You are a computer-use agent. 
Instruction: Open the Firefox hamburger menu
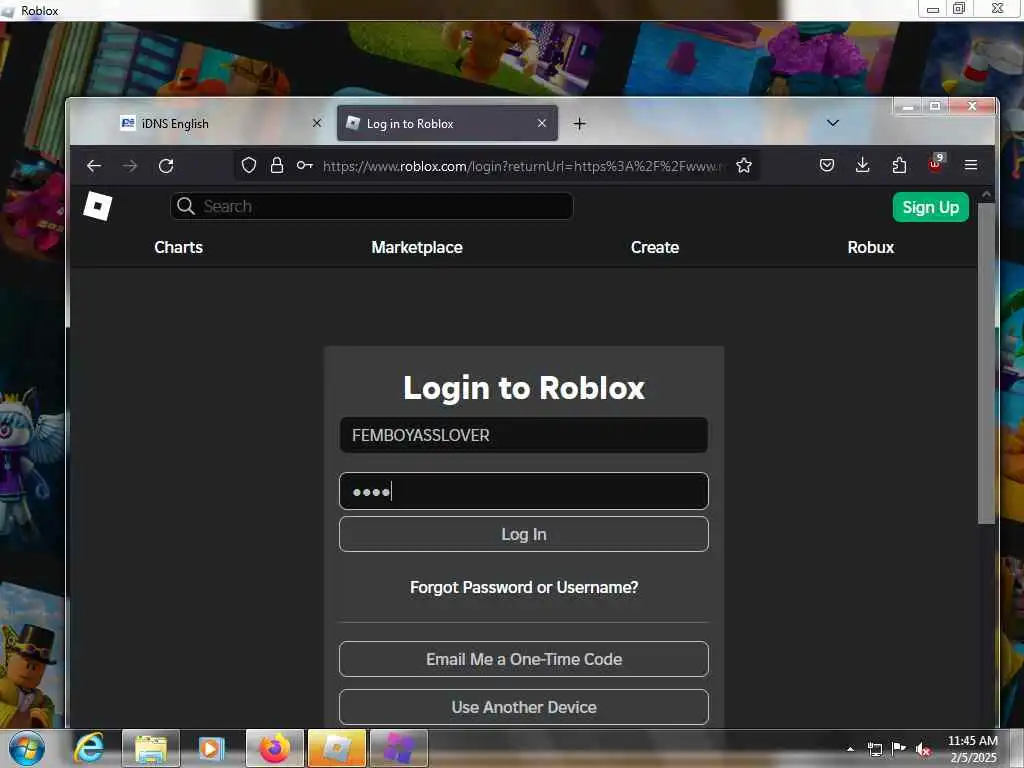971,165
